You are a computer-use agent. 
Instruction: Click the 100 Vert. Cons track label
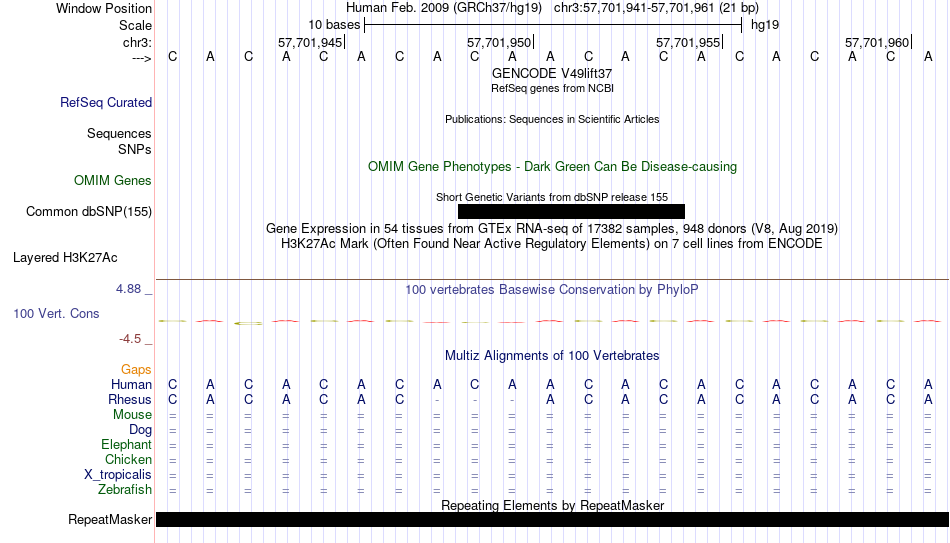point(56,313)
